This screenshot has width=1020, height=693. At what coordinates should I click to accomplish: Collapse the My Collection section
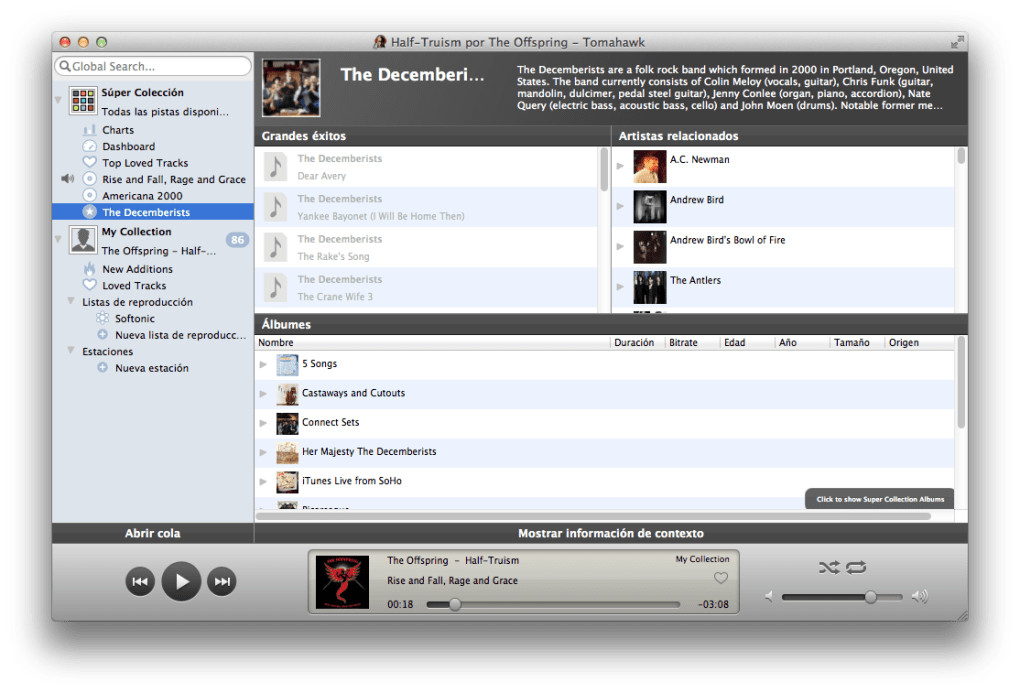tap(59, 239)
